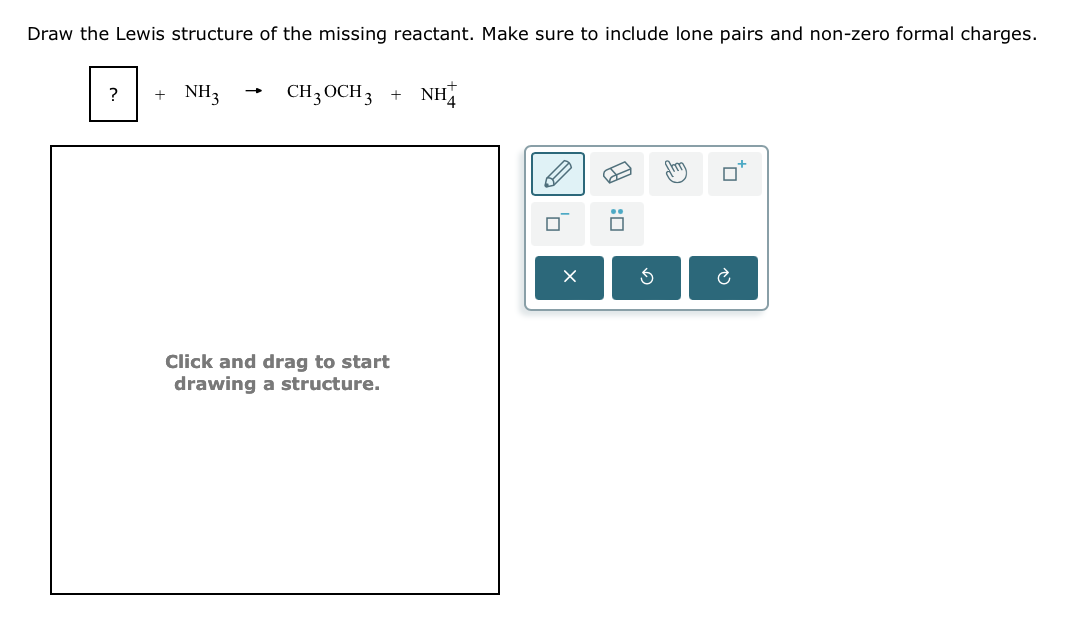
Task: Select the negative charge tool
Action: [x=557, y=223]
